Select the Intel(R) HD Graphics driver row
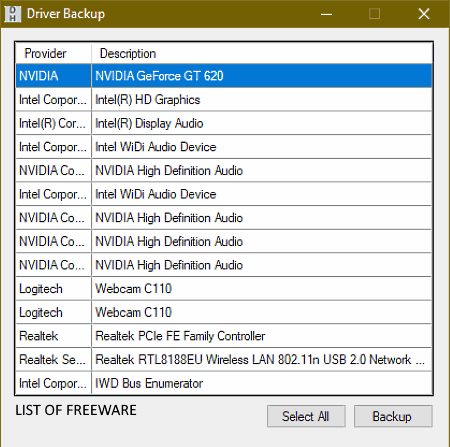Image resolution: width=450 pixels, height=447 pixels. tap(224, 100)
